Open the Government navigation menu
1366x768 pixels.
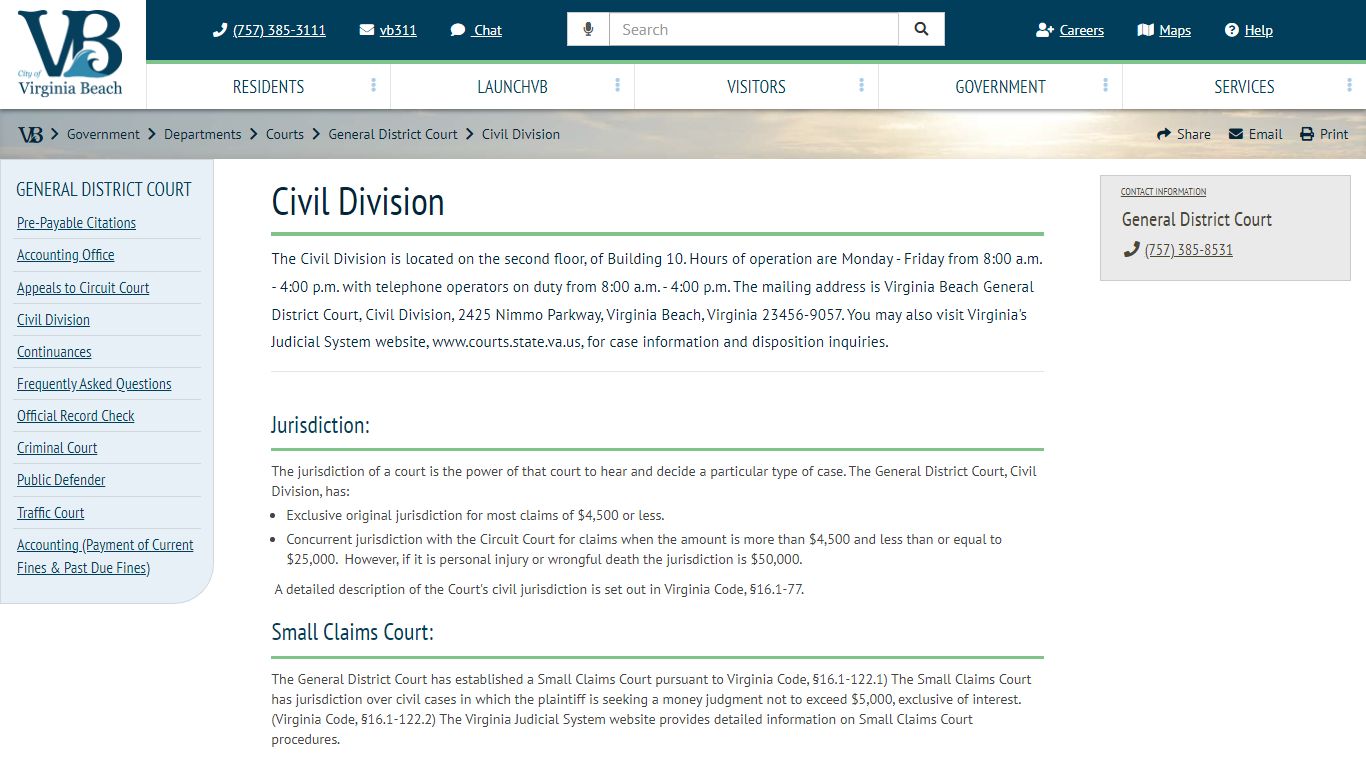(x=1000, y=87)
